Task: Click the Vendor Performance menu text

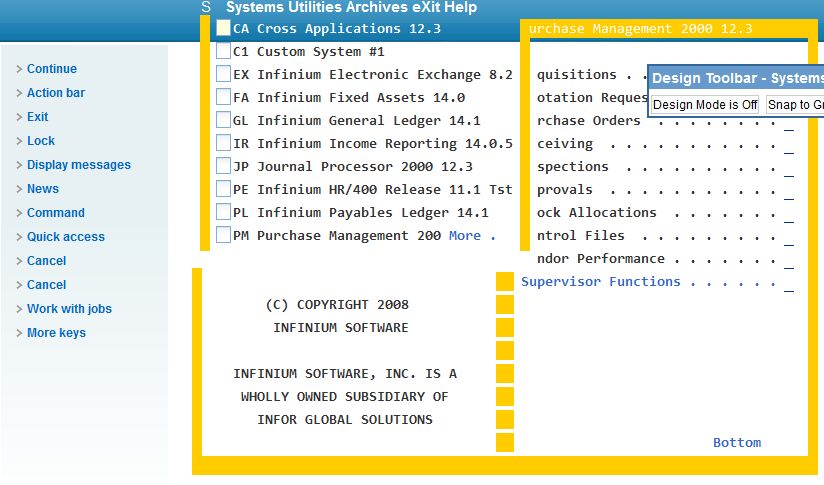Action: coord(601,259)
